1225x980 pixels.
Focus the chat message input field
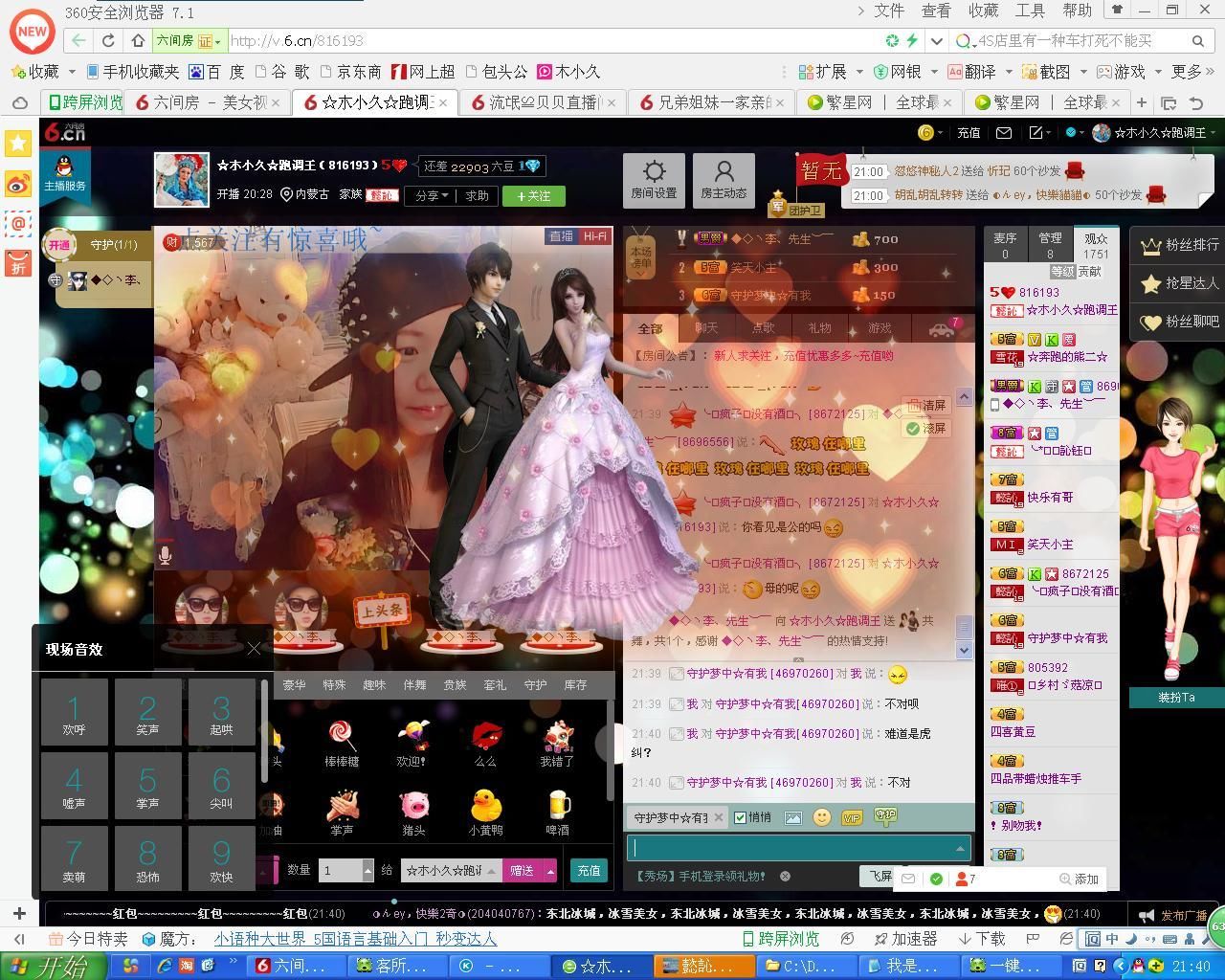[x=799, y=848]
